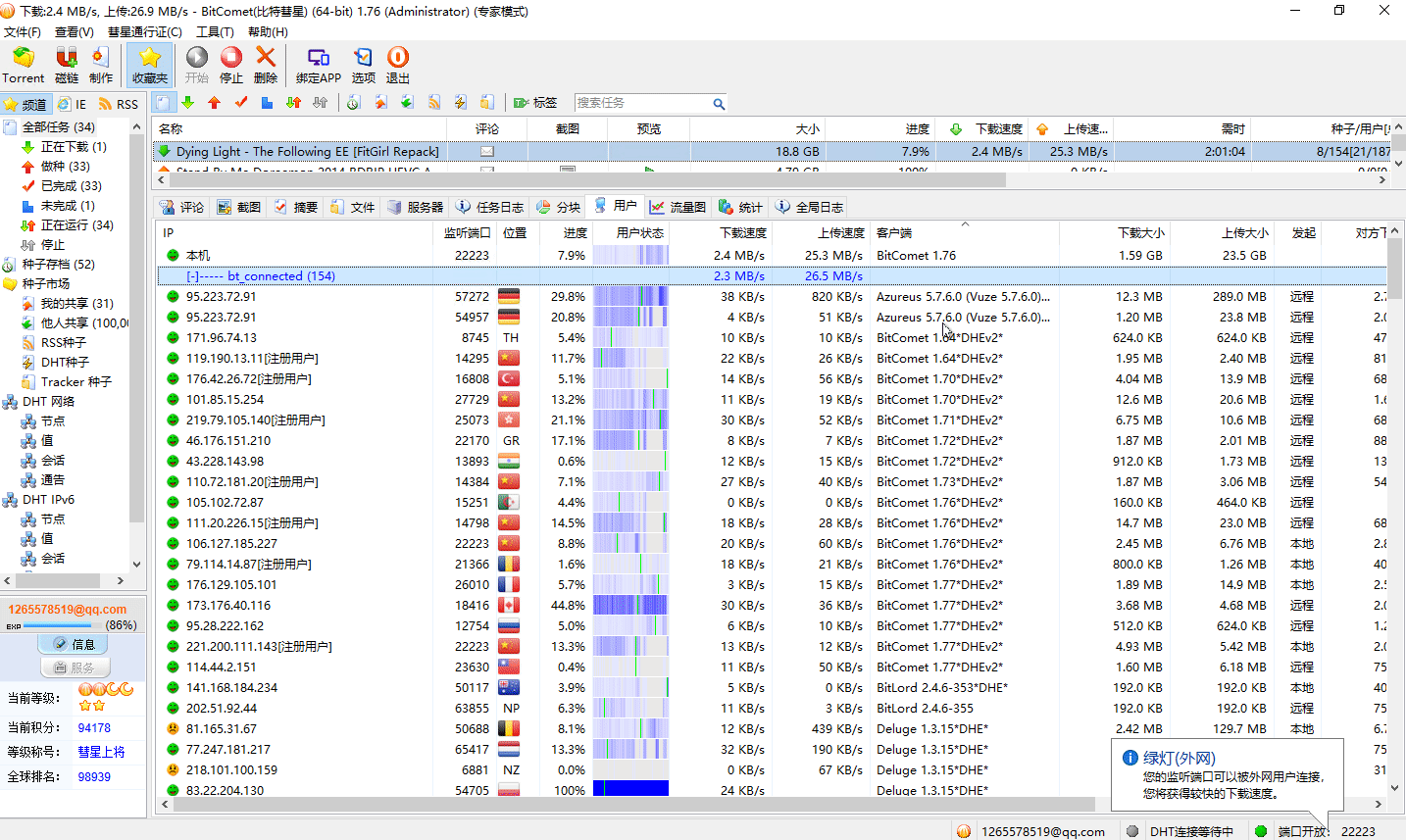This screenshot has height=840, width=1406.
Task: Open the Torrent file toolbar button
Action: pyautogui.click(x=23, y=65)
